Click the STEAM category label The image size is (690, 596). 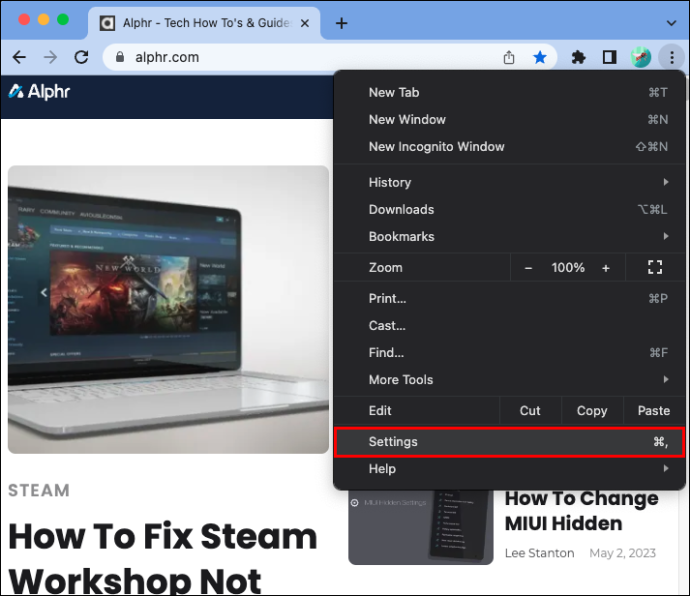point(39,490)
